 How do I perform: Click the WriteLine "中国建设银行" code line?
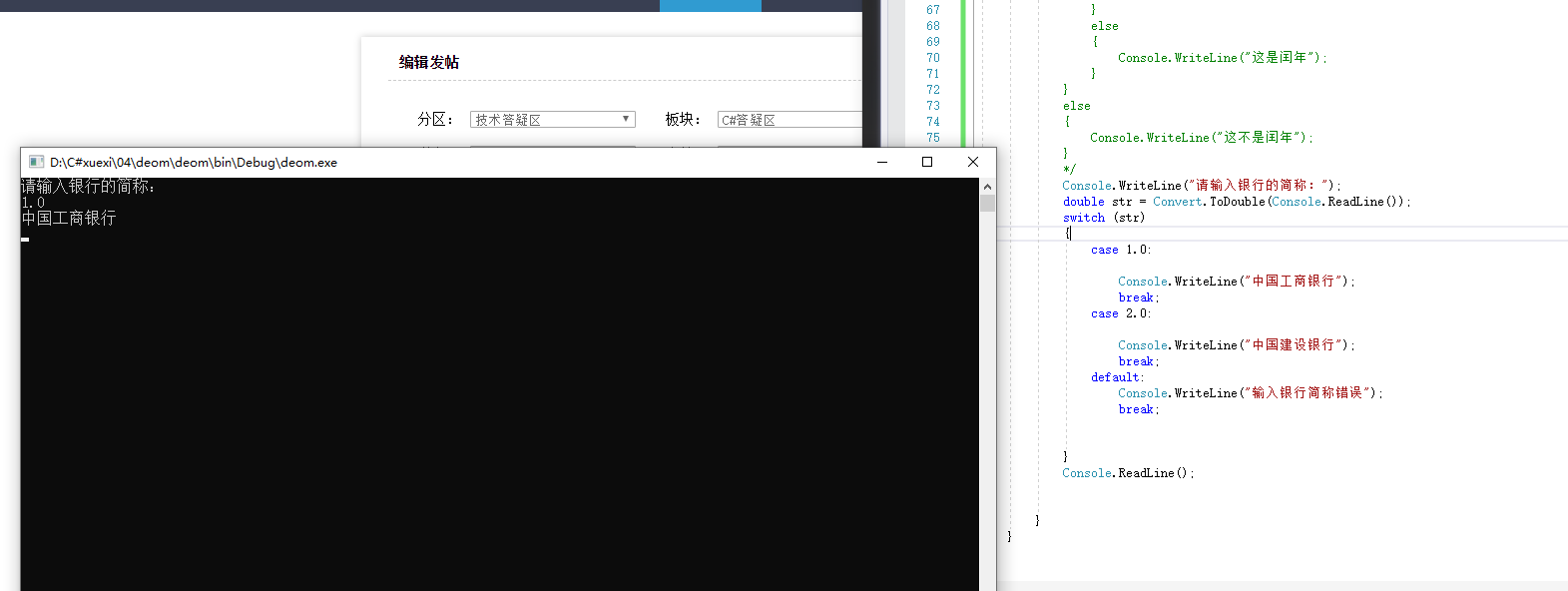click(x=1237, y=345)
